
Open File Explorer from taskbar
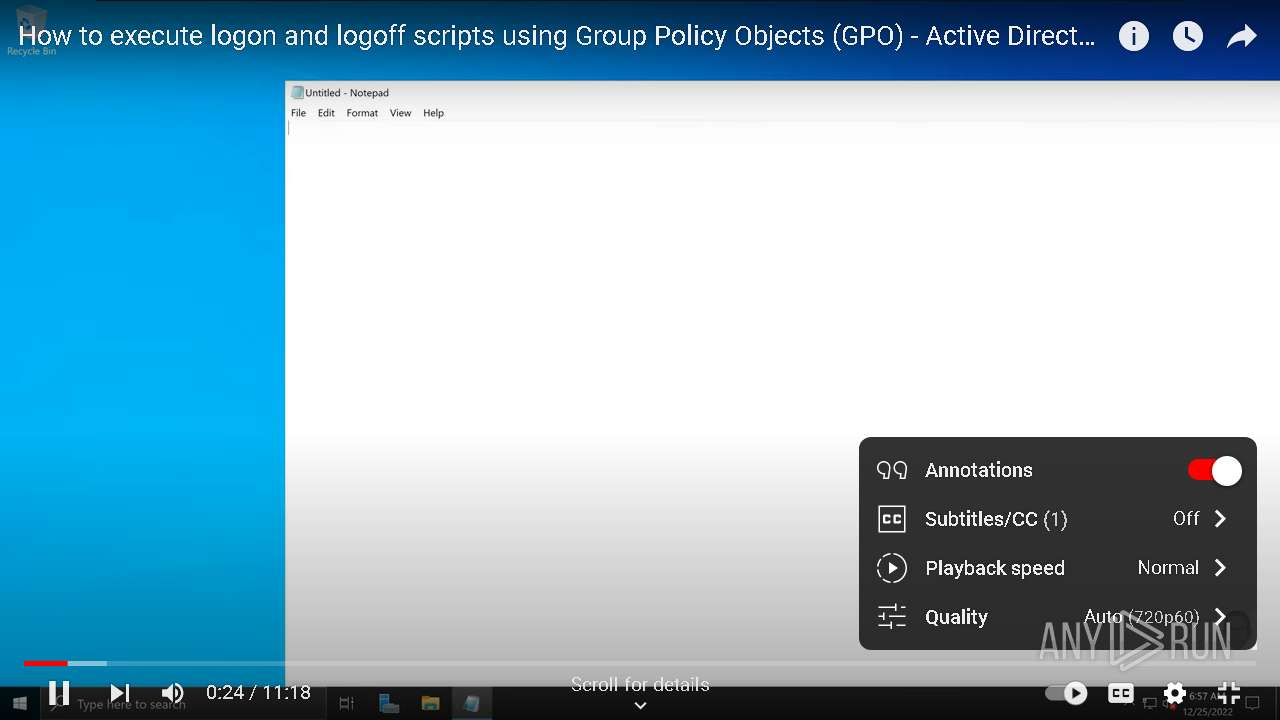(x=430, y=704)
